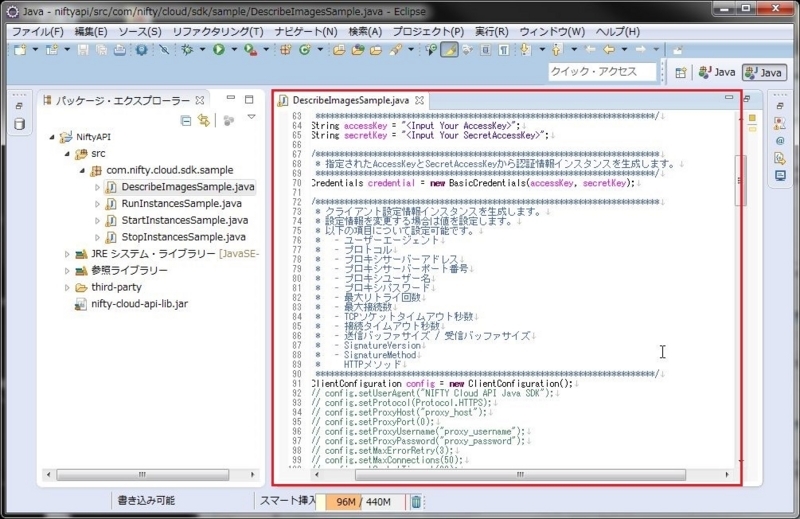Select StartInstancesSample.java in the tree

pyautogui.click(x=185, y=220)
